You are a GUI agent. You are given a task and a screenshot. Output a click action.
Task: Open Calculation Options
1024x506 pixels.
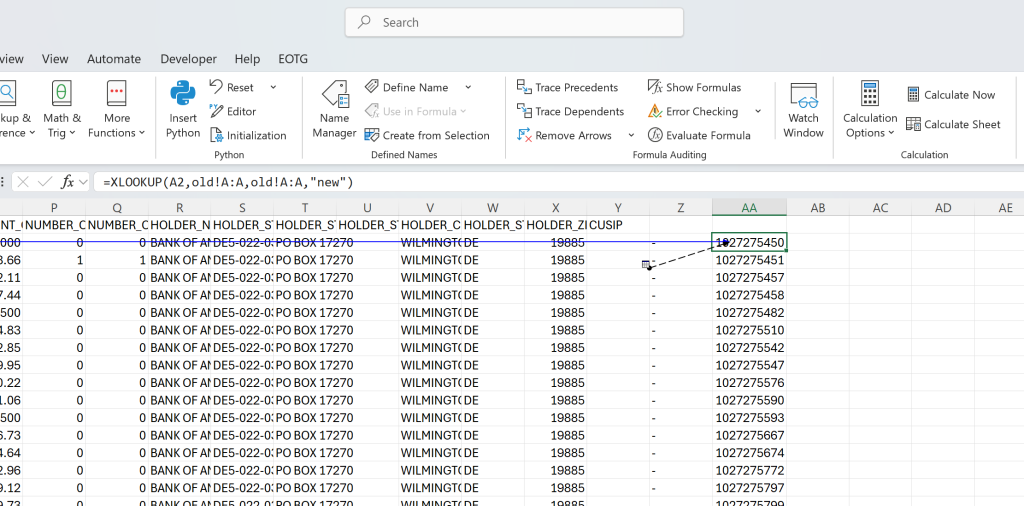tap(870, 110)
